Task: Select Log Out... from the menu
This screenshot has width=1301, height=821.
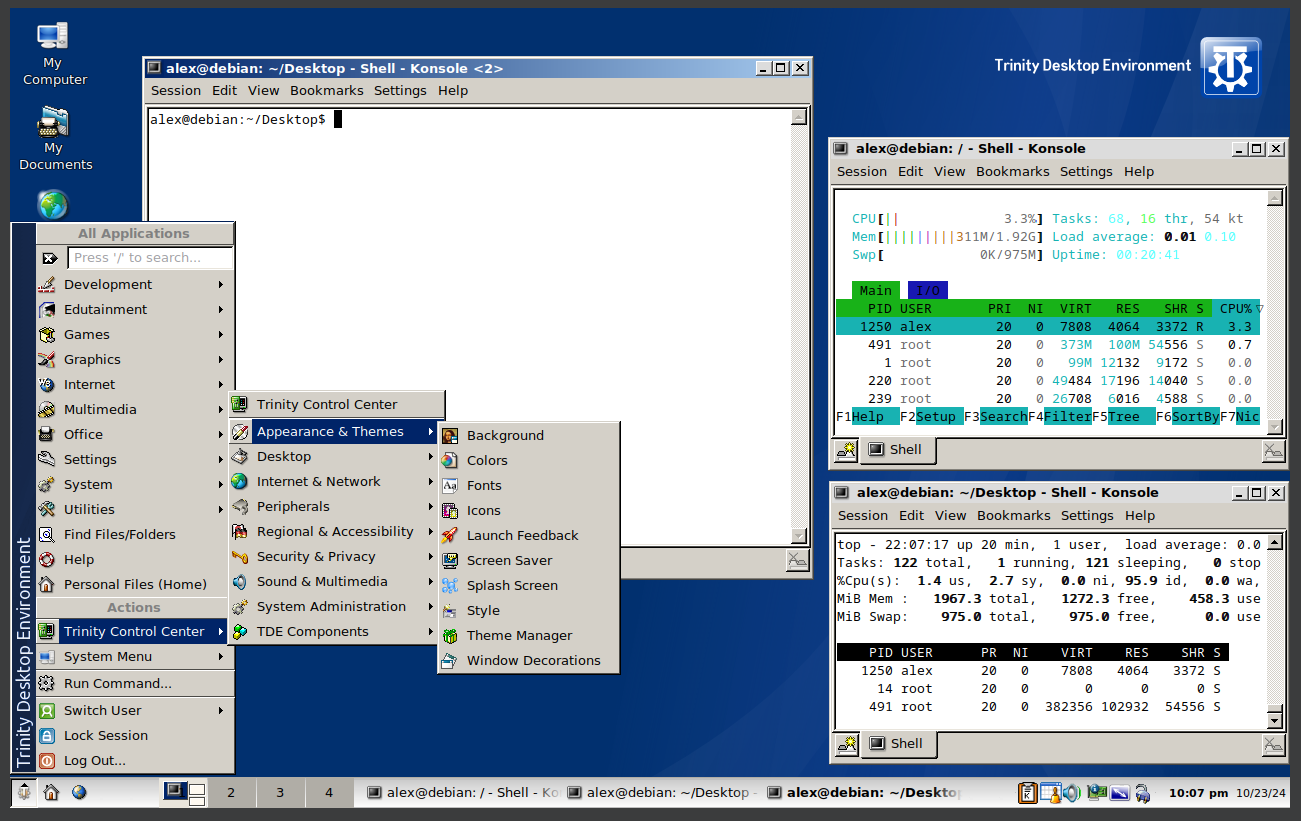Action: click(x=94, y=761)
